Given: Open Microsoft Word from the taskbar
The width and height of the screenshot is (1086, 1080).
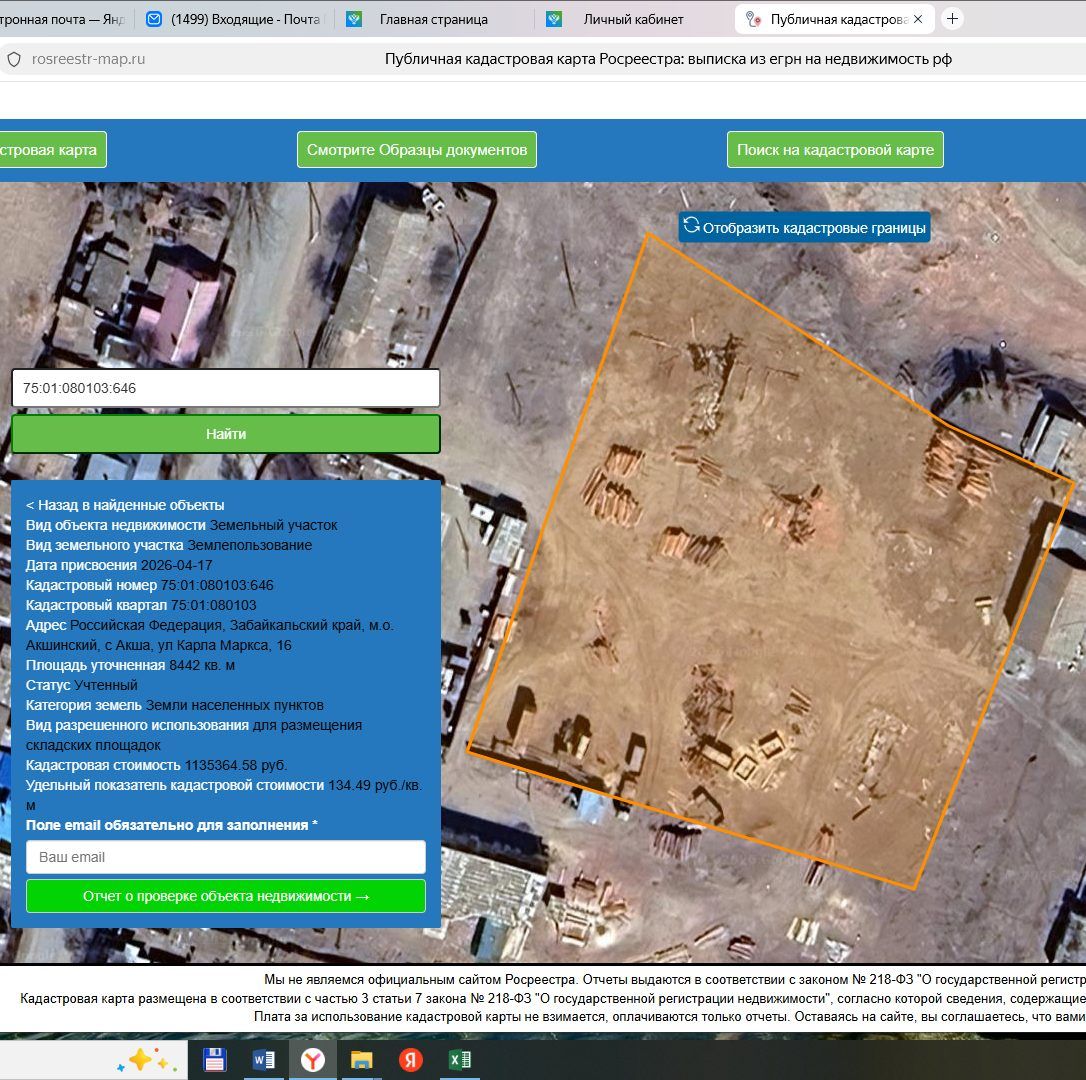Looking at the screenshot, I should [263, 1060].
